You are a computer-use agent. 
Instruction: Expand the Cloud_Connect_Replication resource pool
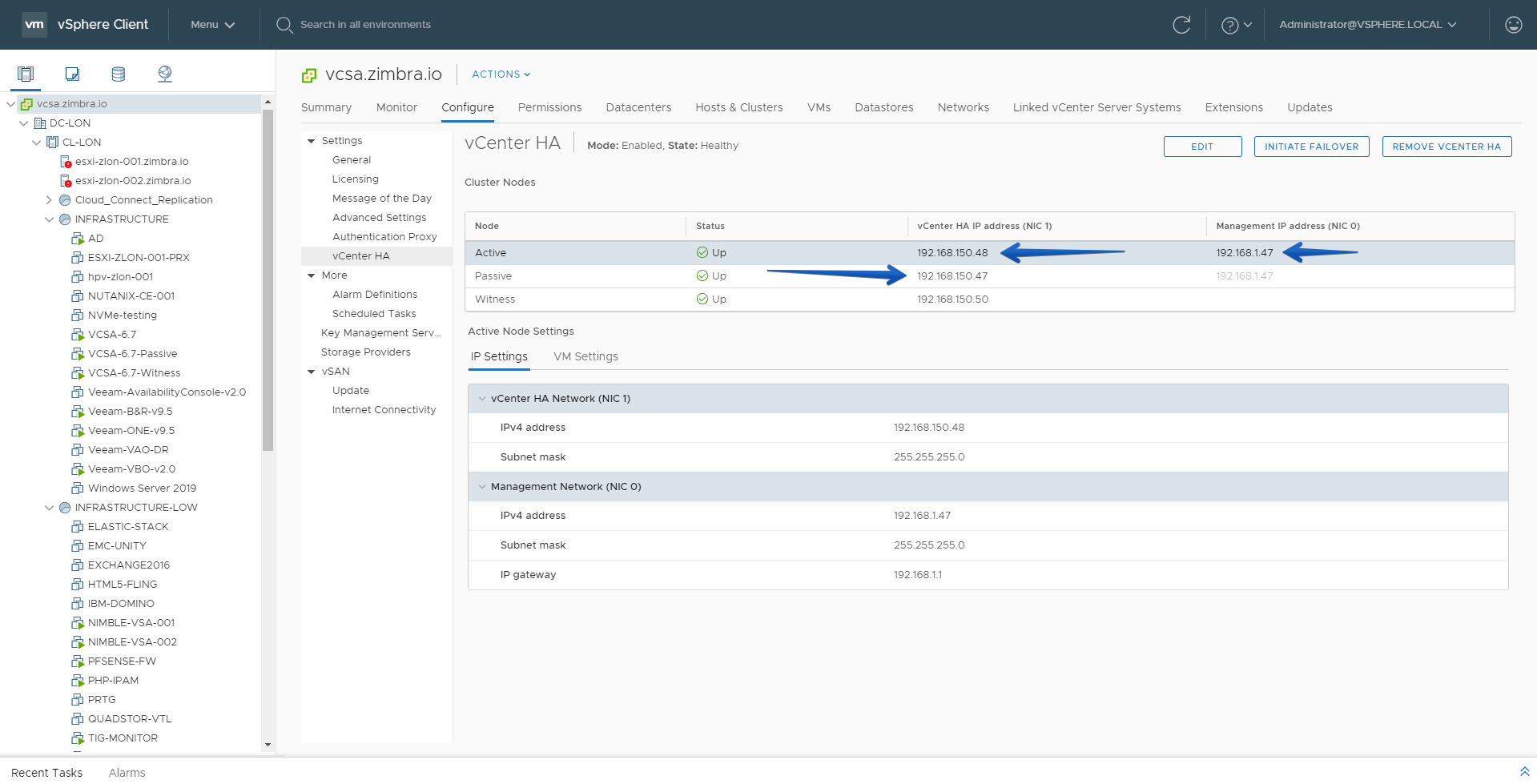click(x=49, y=200)
